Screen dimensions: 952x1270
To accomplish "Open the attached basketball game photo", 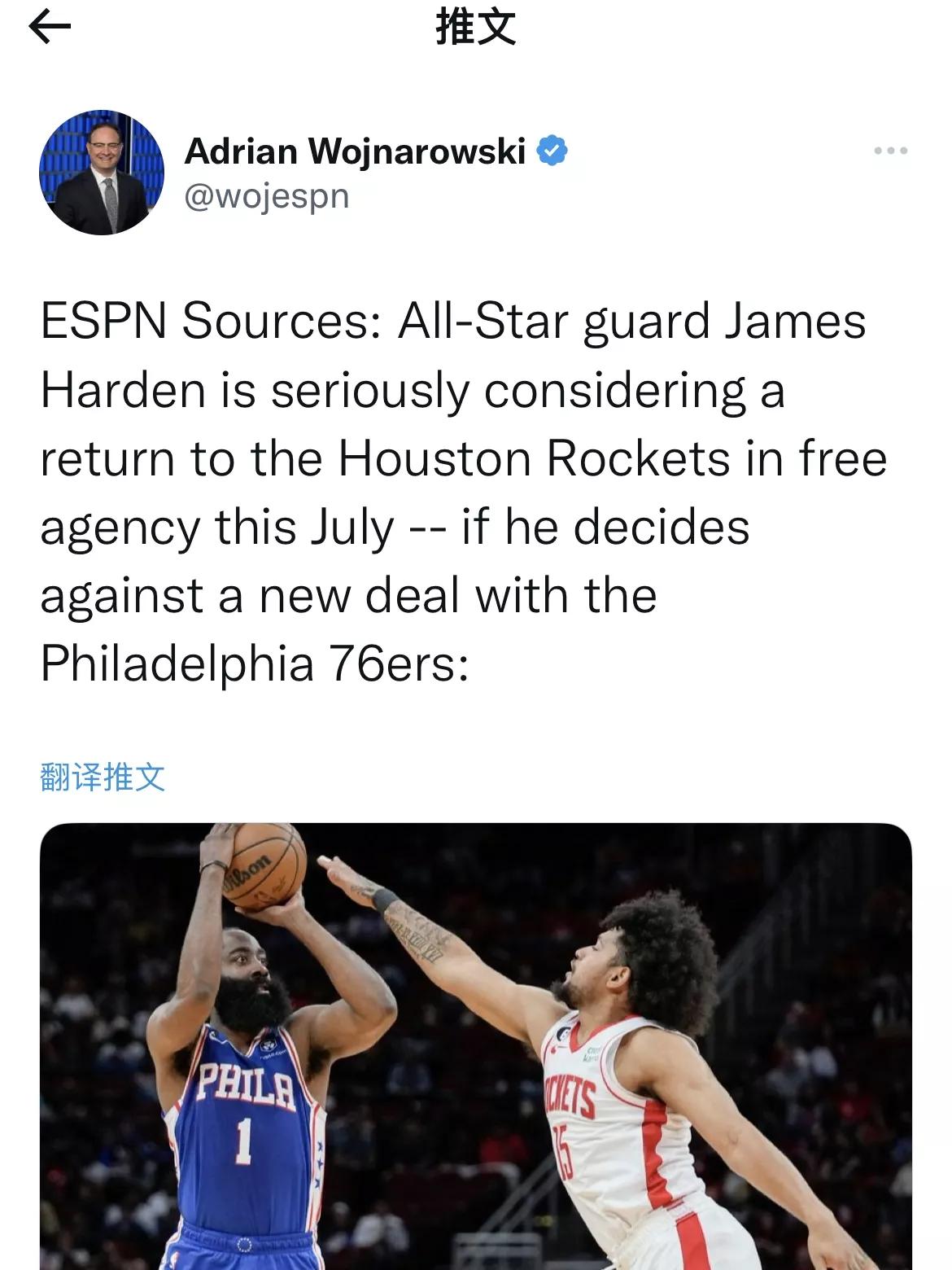I will 476,1046.
